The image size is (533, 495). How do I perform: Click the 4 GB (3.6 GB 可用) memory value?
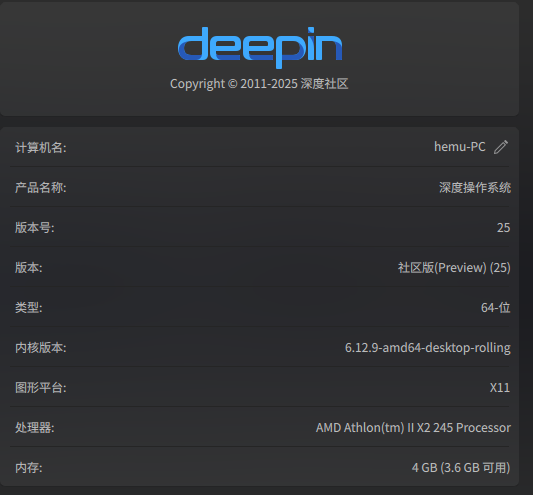click(x=461, y=467)
